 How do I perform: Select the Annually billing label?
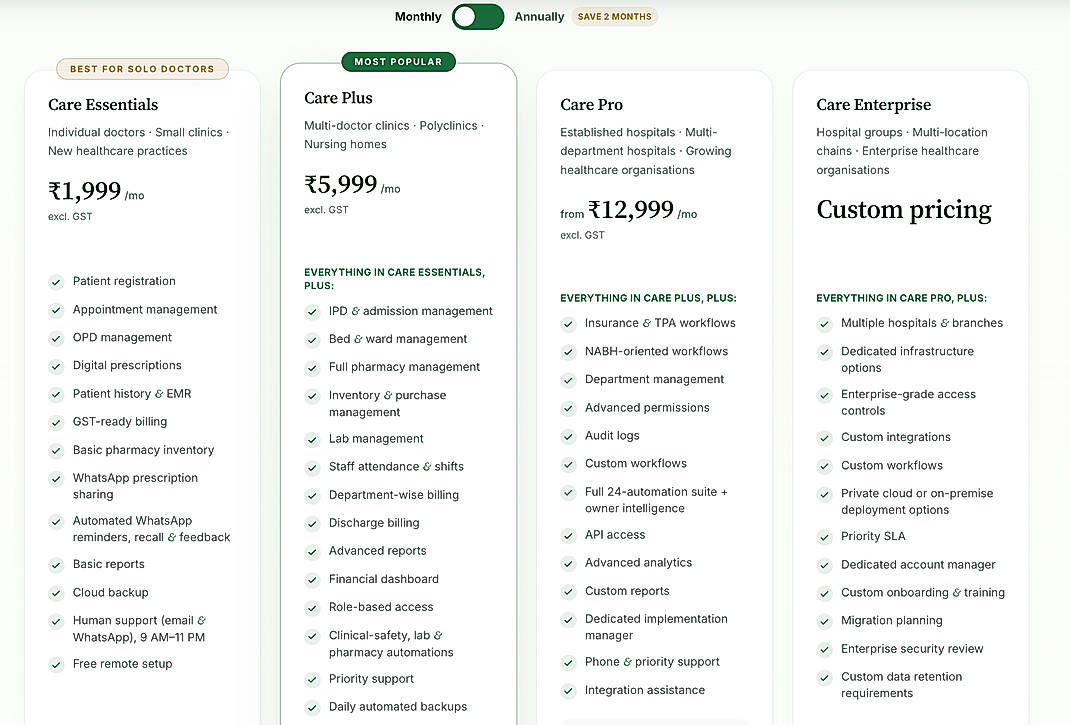click(x=539, y=16)
